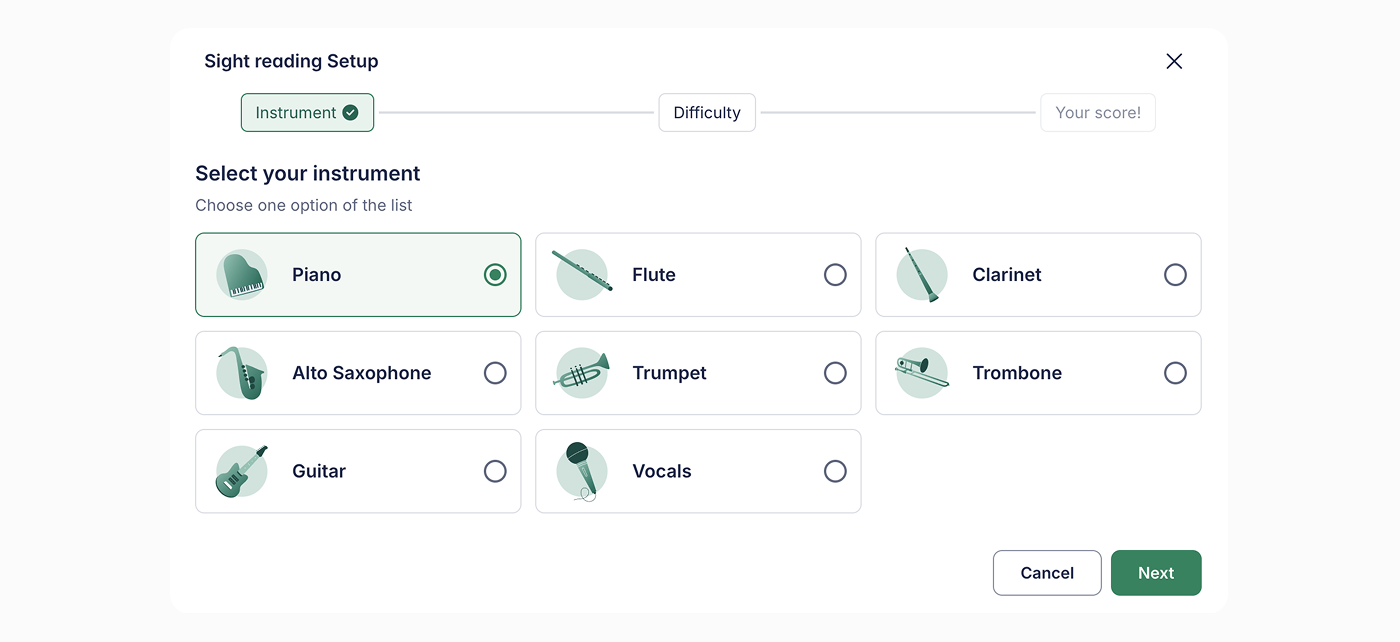Click the alto saxophone icon
This screenshot has width=1400, height=642.
pyautogui.click(x=241, y=372)
